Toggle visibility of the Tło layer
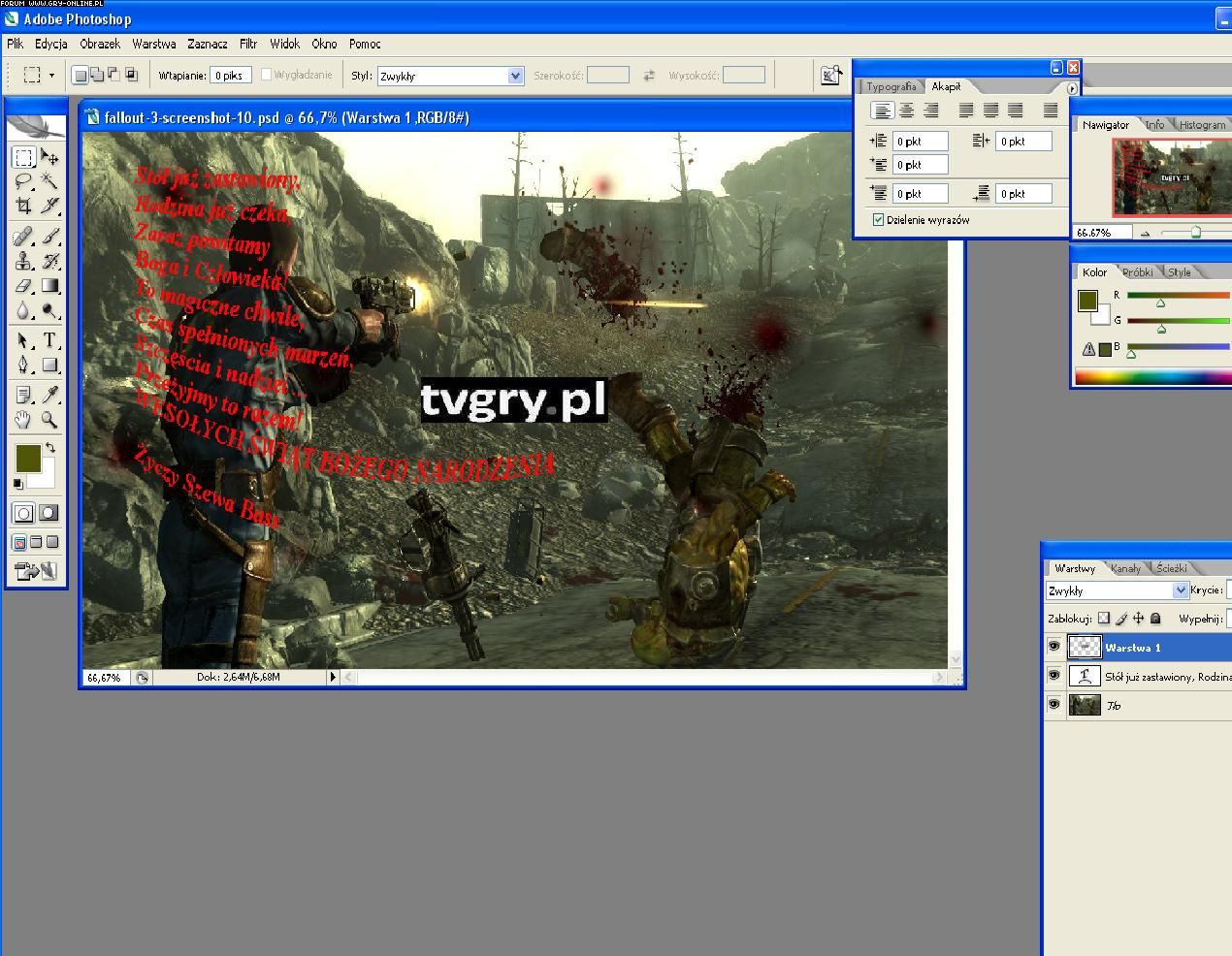 tap(1054, 705)
